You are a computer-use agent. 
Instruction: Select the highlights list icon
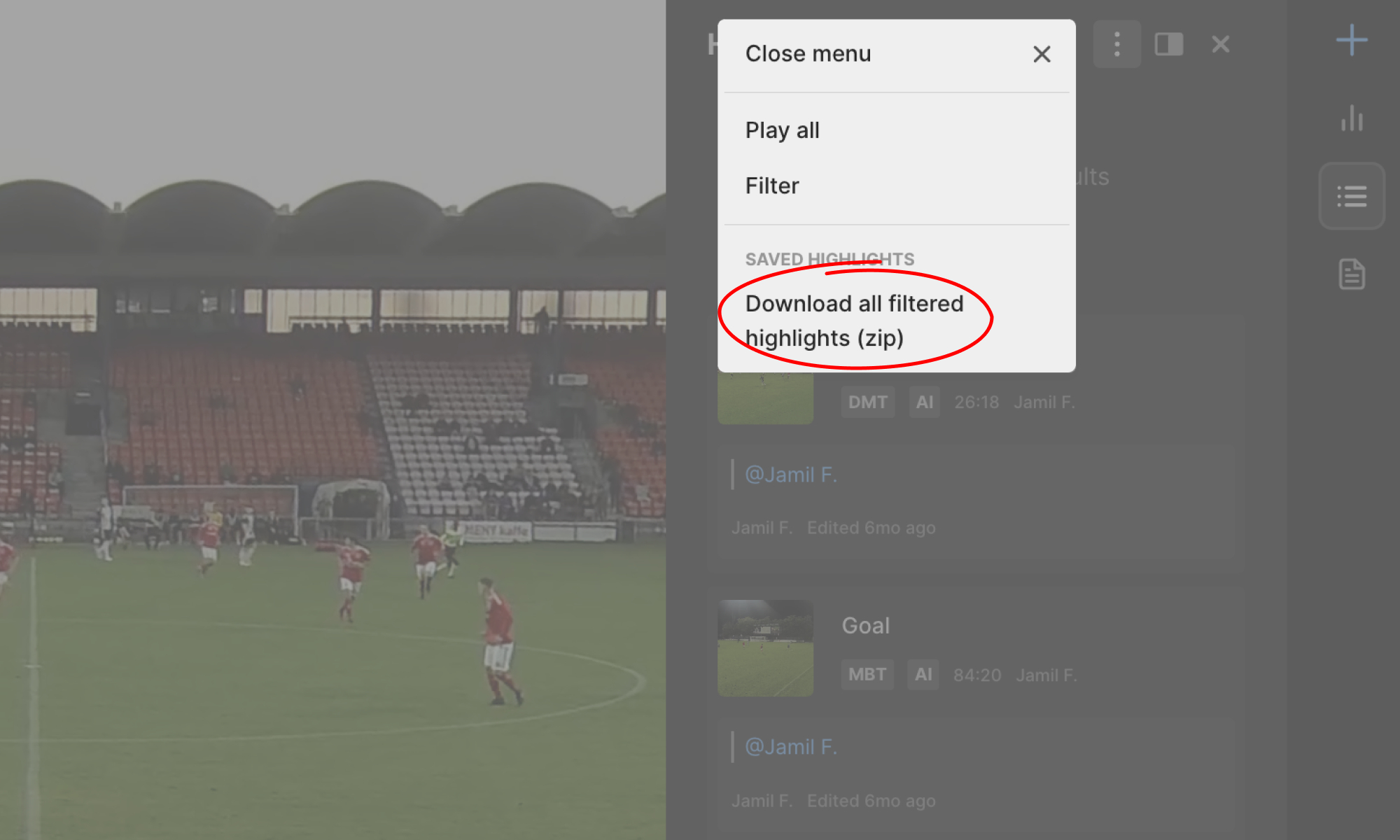click(x=1352, y=196)
